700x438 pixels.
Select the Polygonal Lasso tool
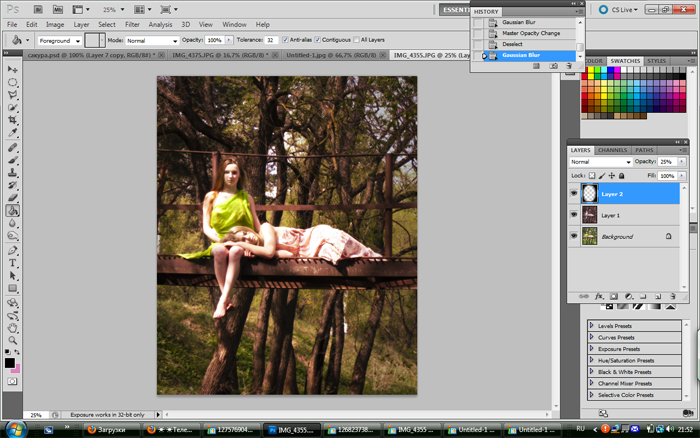(x=12, y=95)
